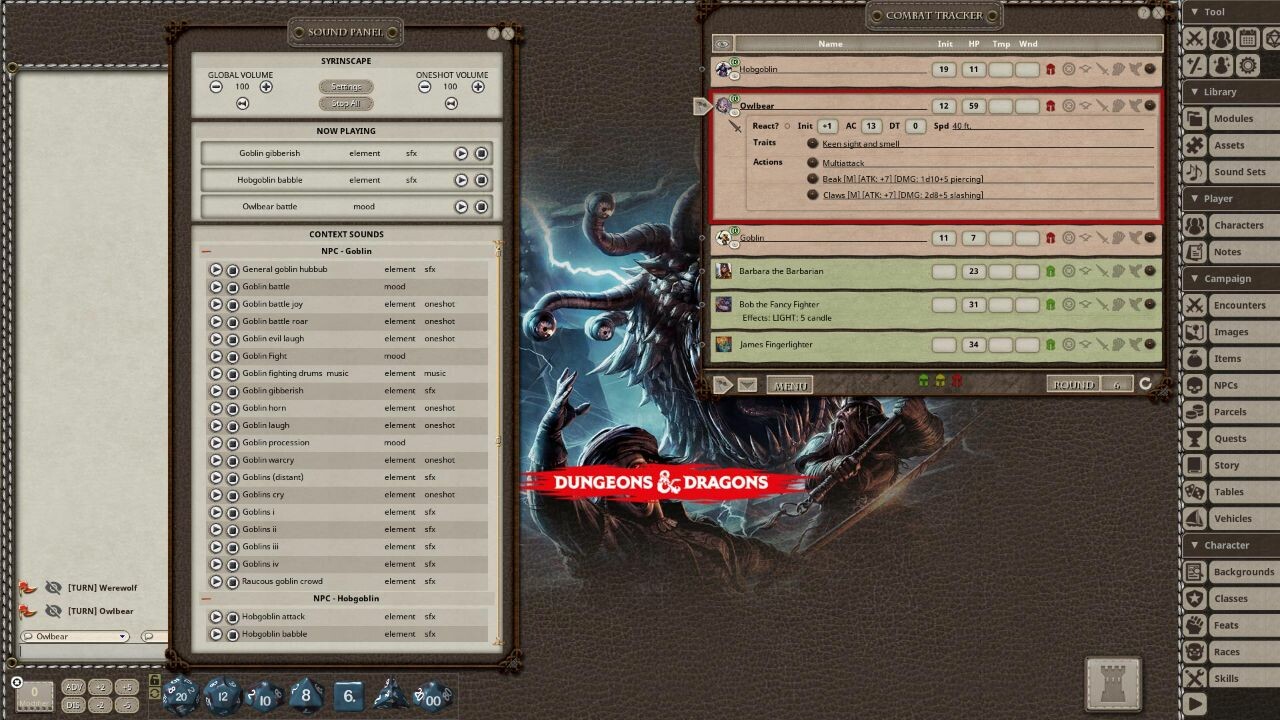The height and width of the screenshot is (720, 1280).
Task: Open the NPCs sidebar entry
Action: [x=1224, y=385]
